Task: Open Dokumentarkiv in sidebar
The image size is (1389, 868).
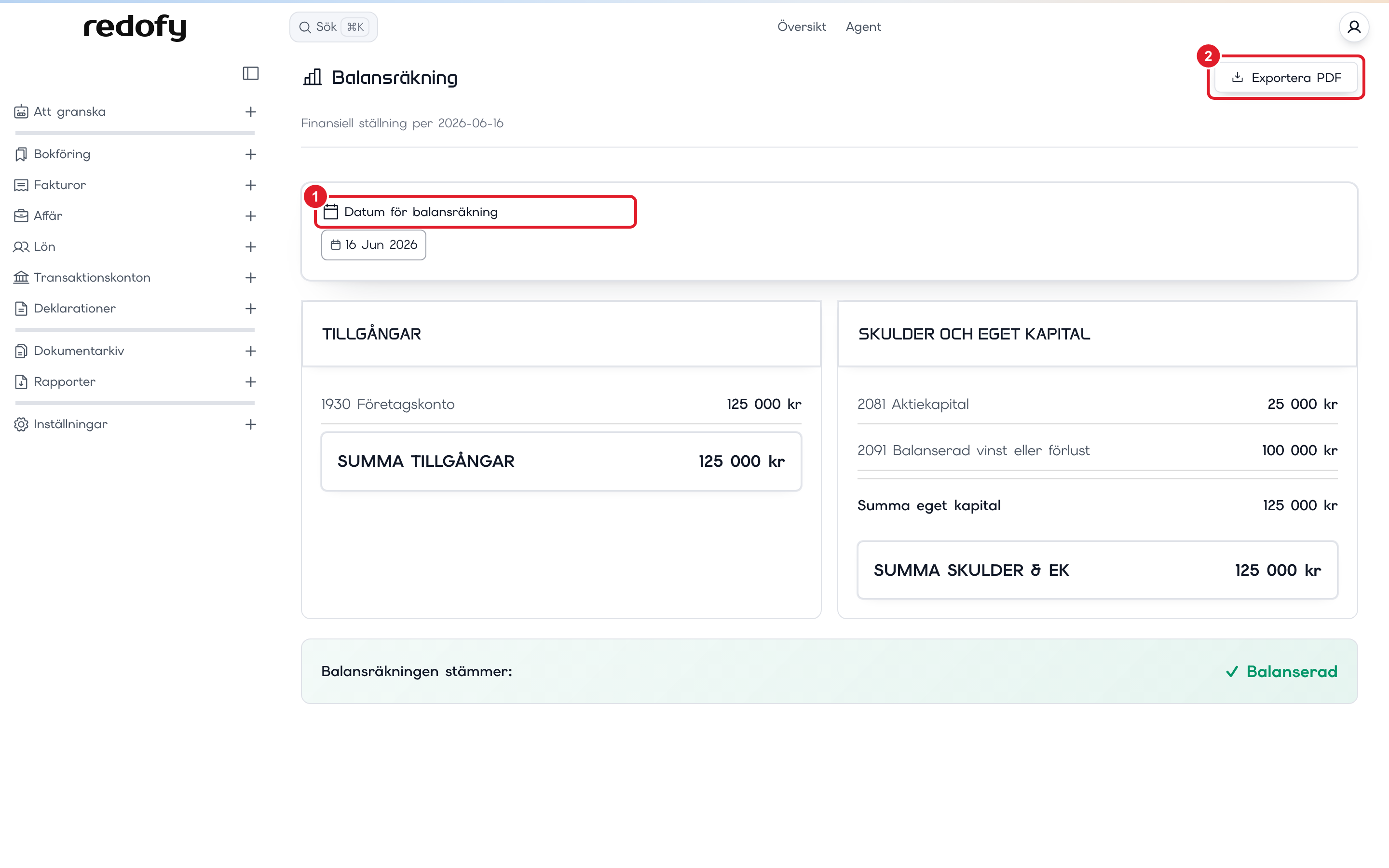Action: pos(79,351)
